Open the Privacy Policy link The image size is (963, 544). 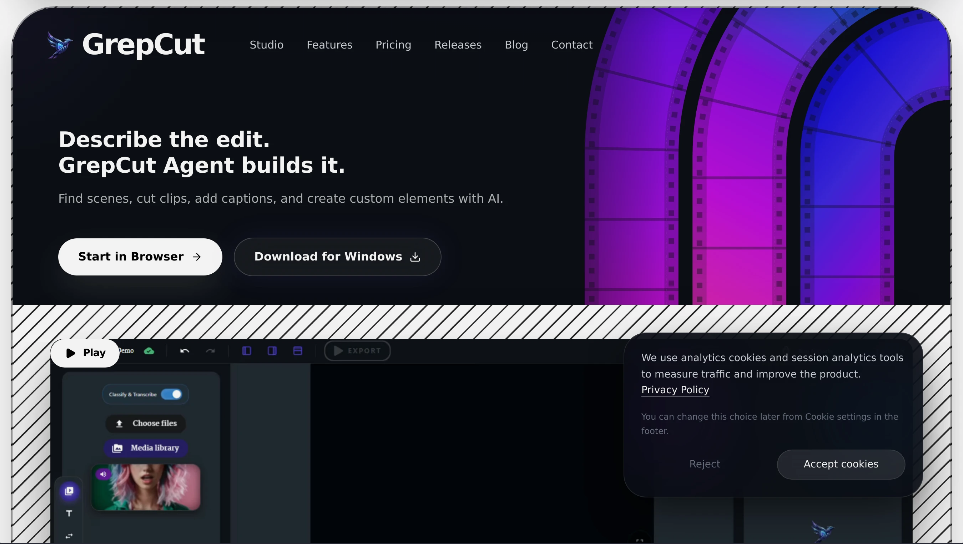click(x=675, y=390)
